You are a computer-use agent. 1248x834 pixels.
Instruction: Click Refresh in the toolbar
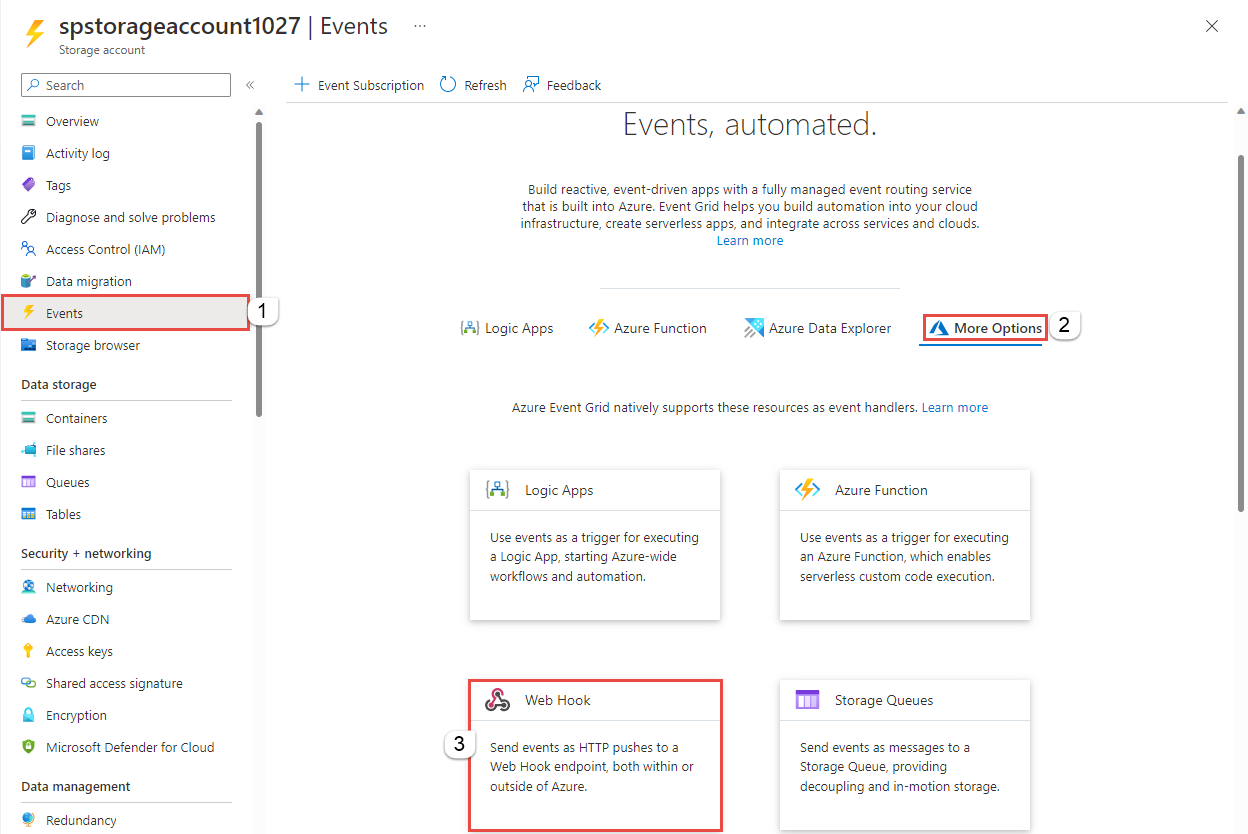[x=473, y=85]
